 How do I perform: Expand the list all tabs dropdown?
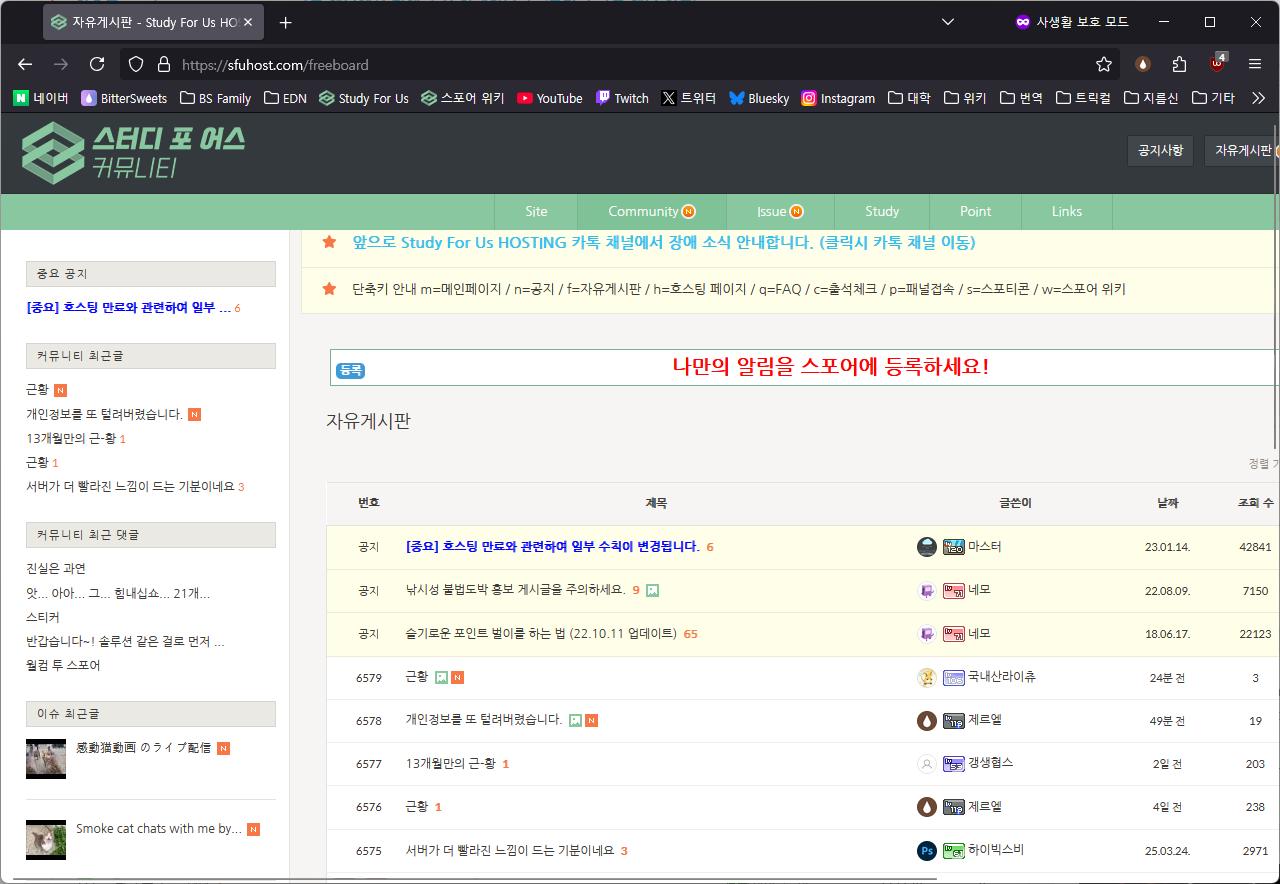click(x=948, y=22)
